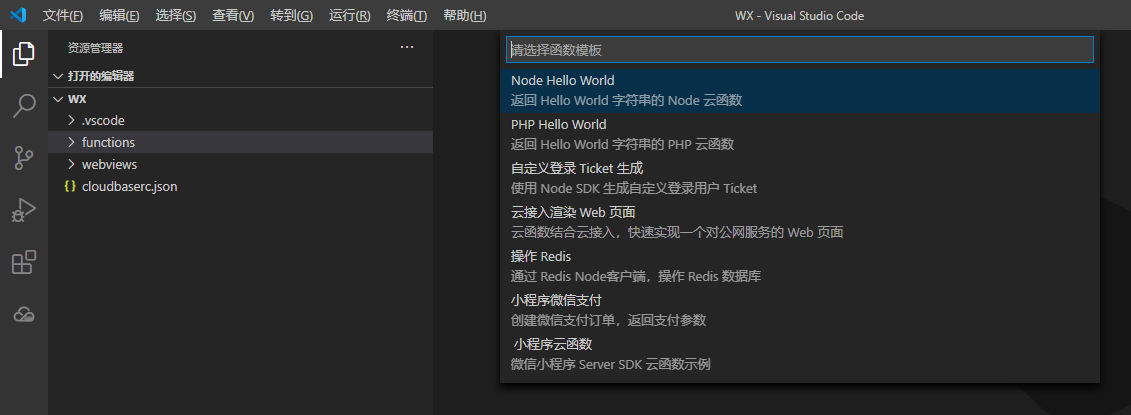Expand the webviews folder chevron
Viewport: 1131px width, 415px height.
(x=71, y=165)
